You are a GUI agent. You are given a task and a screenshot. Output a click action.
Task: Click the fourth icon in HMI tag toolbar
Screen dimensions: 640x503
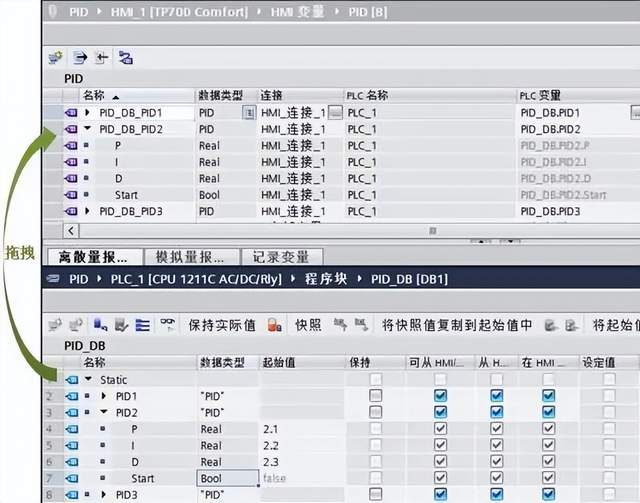(x=125, y=58)
